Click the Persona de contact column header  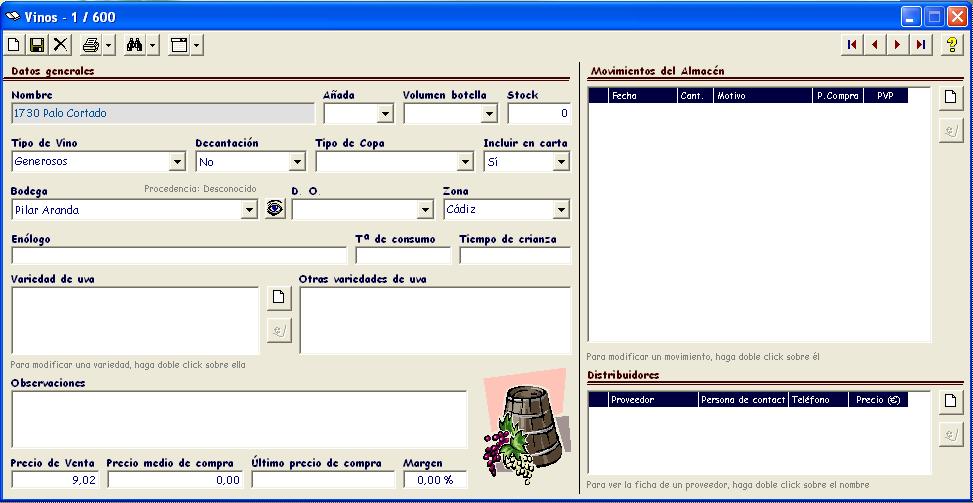click(x=743, y=399)
